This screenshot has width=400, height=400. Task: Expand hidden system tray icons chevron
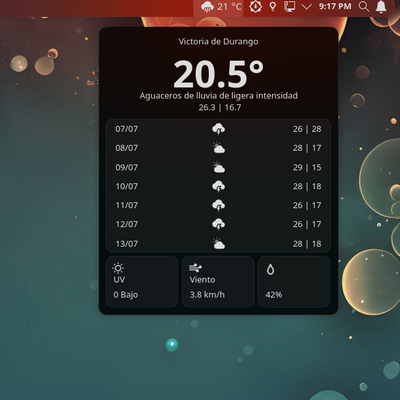point(306,7)
